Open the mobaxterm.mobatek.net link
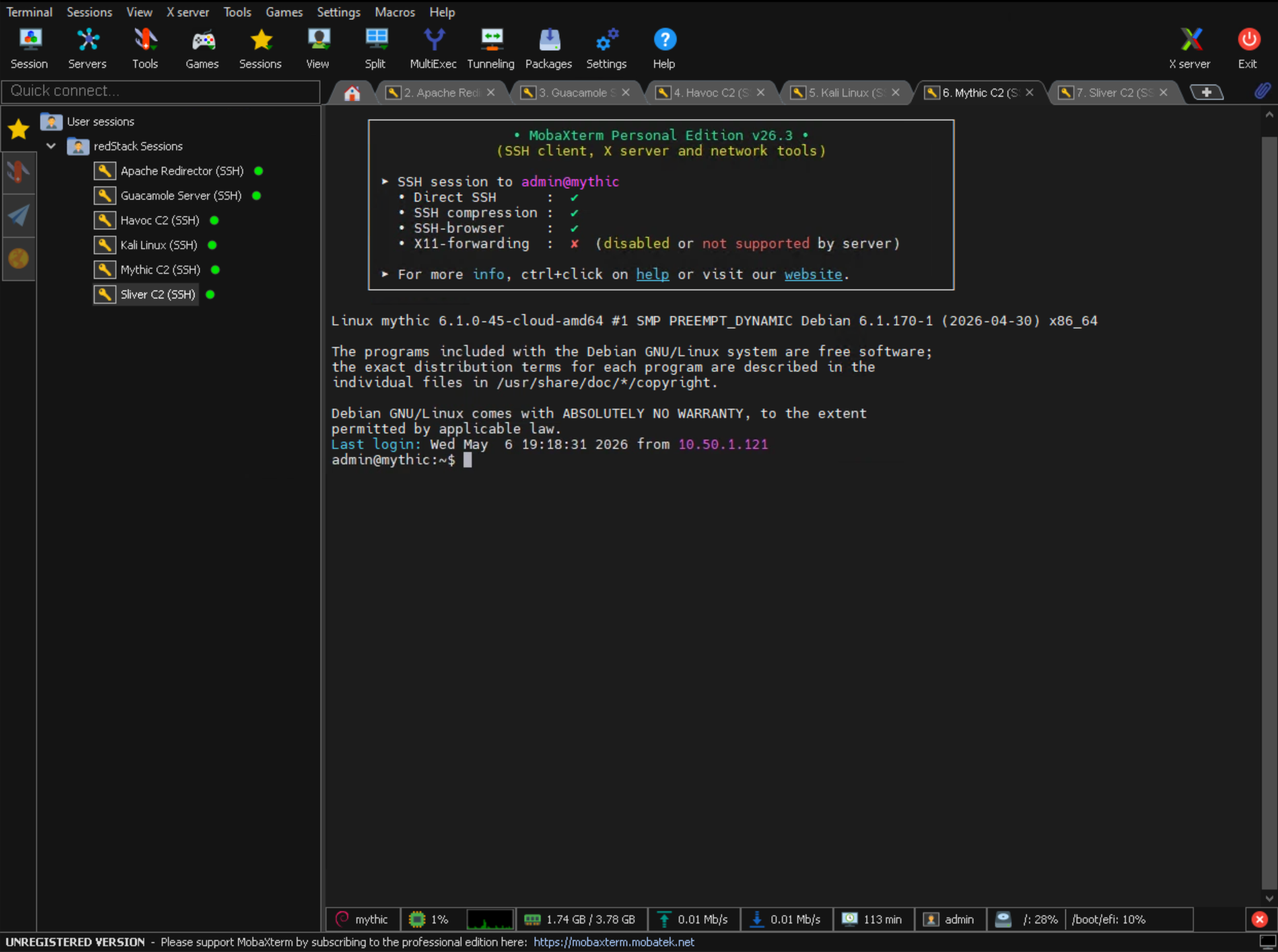 tap(614, 942)
